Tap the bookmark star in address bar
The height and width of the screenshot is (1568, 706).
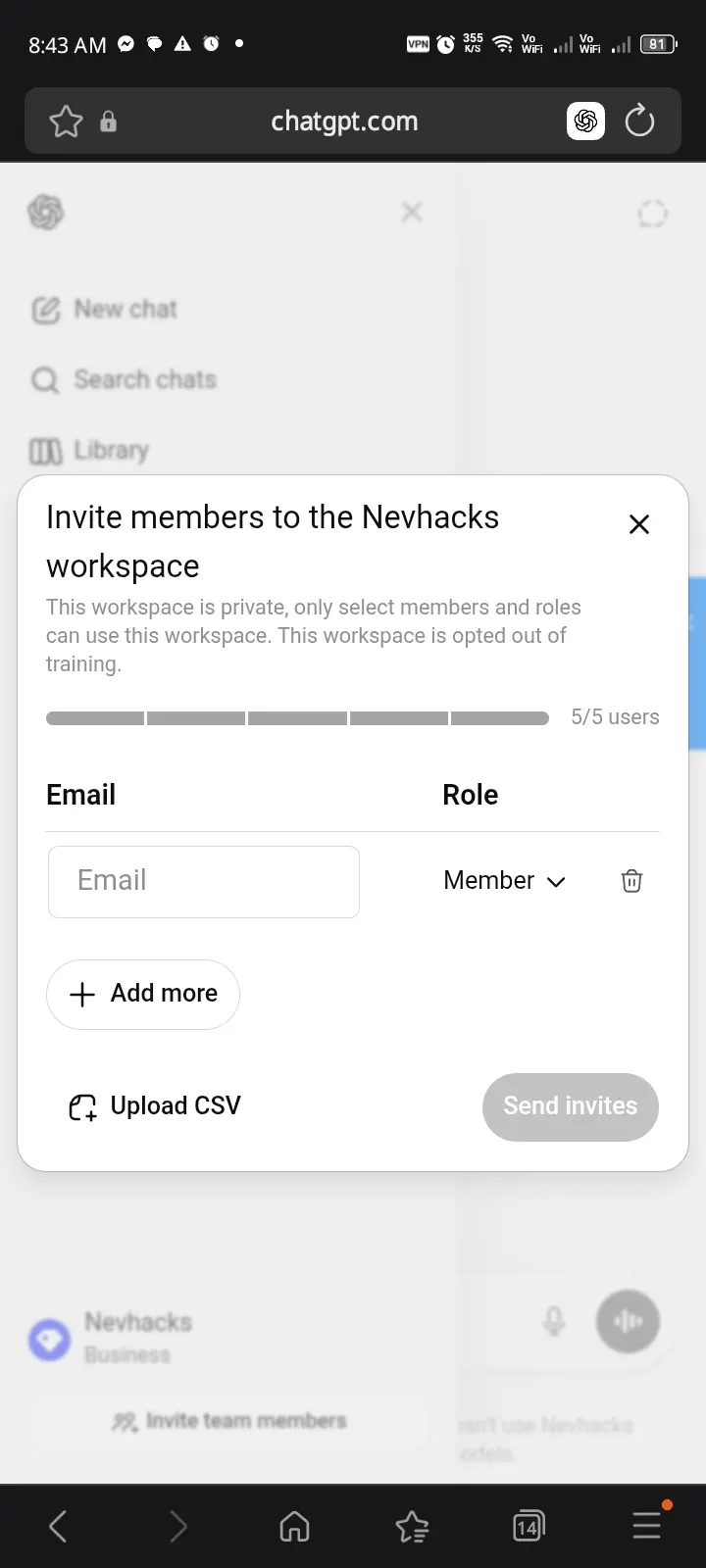click(66, 122)
